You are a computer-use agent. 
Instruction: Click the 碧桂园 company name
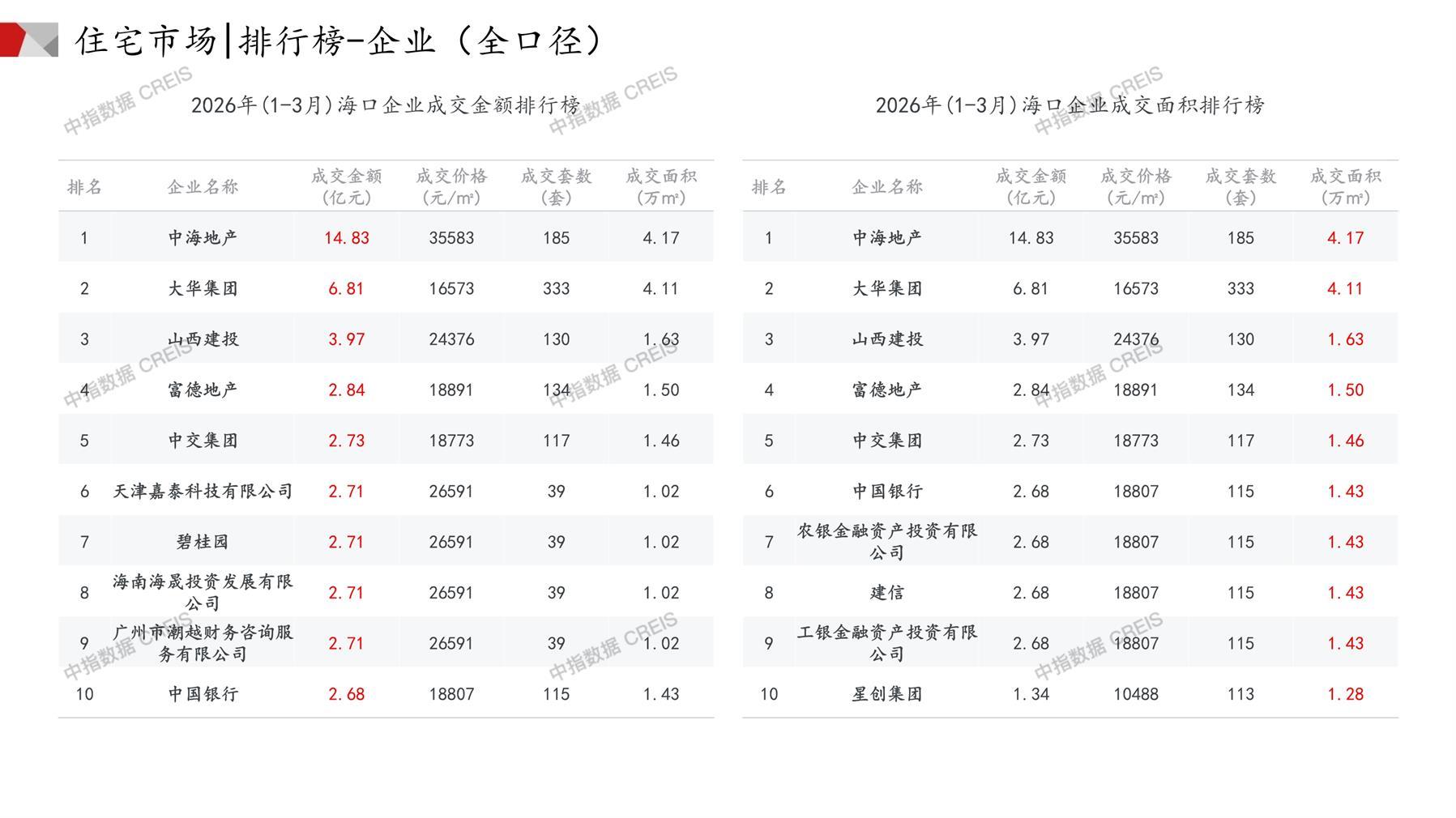coord(203,542)
